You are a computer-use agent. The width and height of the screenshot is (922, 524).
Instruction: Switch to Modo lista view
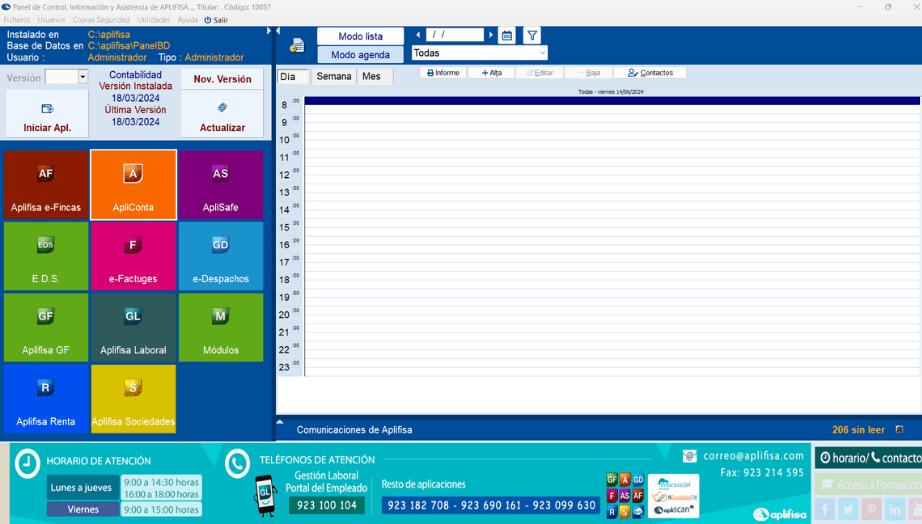coord(360,36)
